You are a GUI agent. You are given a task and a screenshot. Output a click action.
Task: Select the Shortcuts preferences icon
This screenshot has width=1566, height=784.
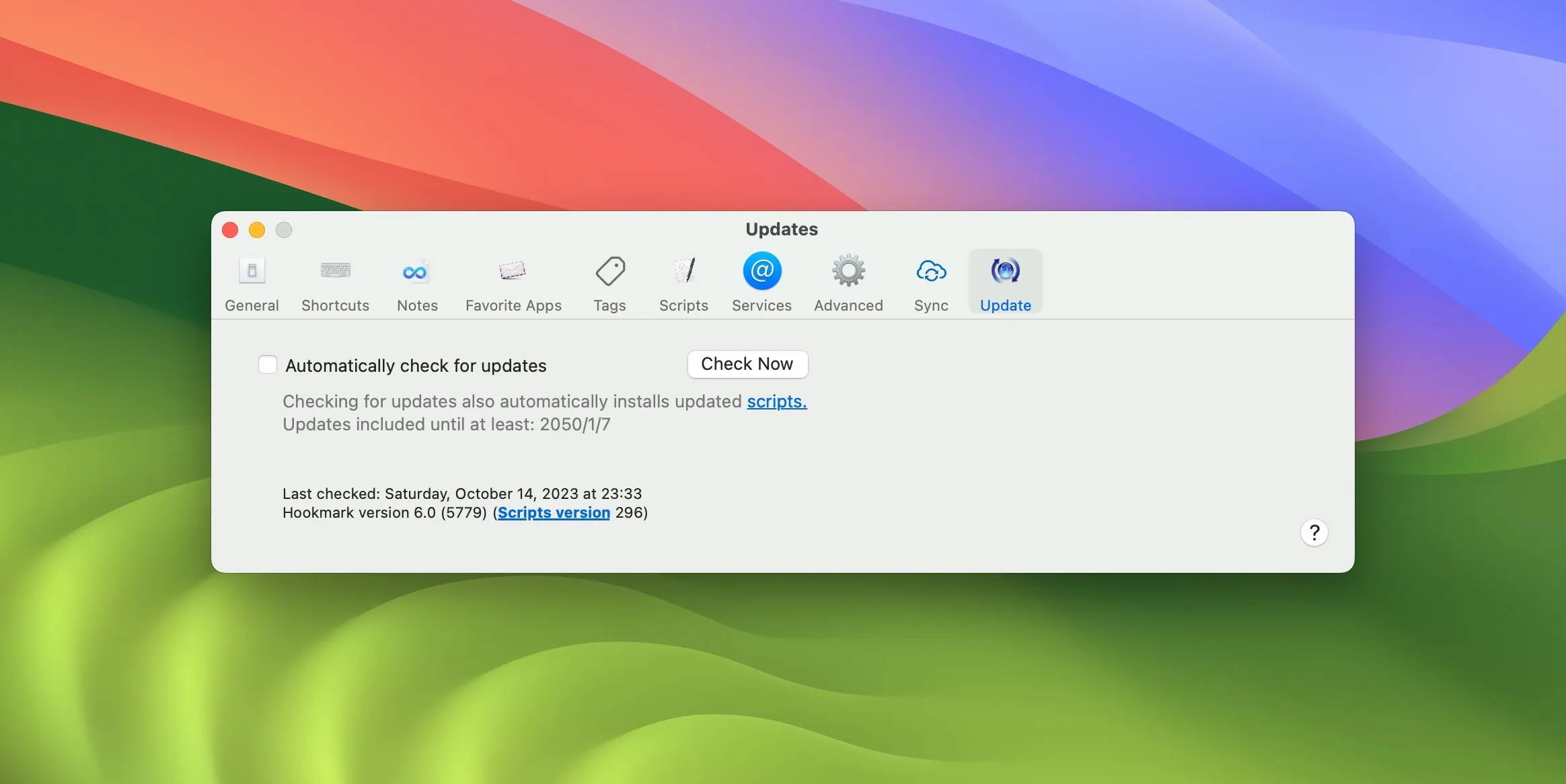[x=335, y=282]
